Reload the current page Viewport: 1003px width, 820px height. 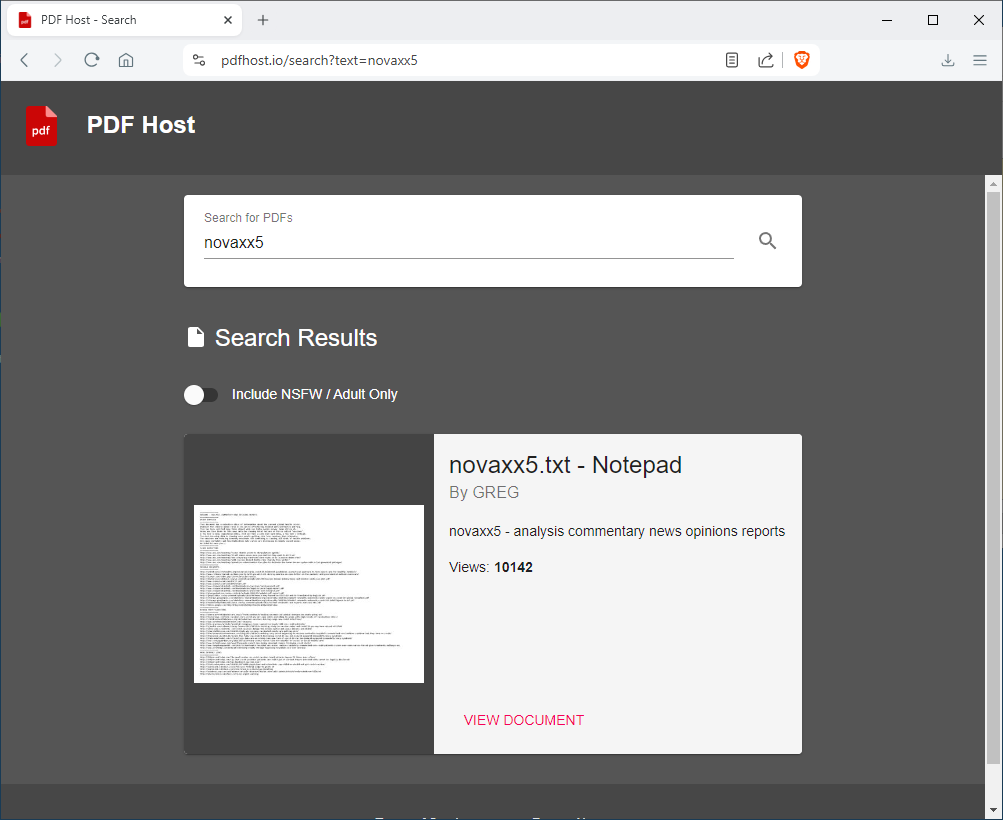click(x=91, y=60)
